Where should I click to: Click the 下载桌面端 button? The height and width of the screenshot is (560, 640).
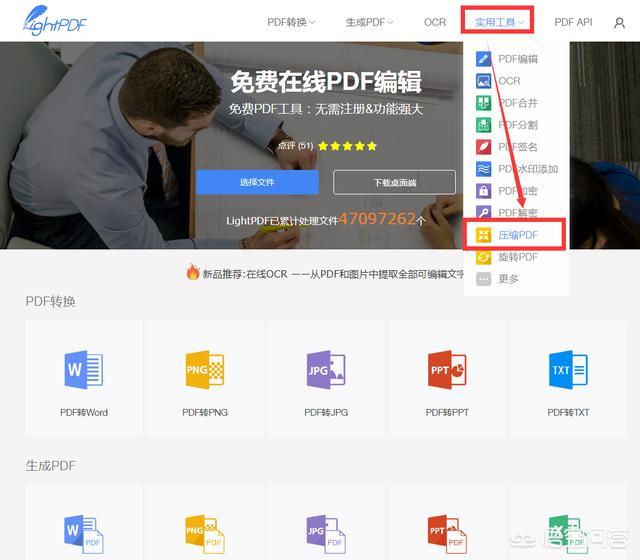tap(394, 182)
